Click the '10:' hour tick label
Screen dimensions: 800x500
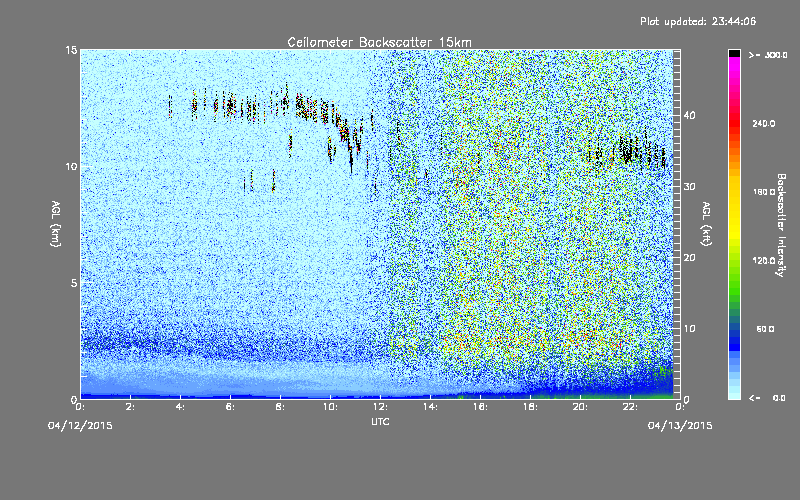point(330,407)
